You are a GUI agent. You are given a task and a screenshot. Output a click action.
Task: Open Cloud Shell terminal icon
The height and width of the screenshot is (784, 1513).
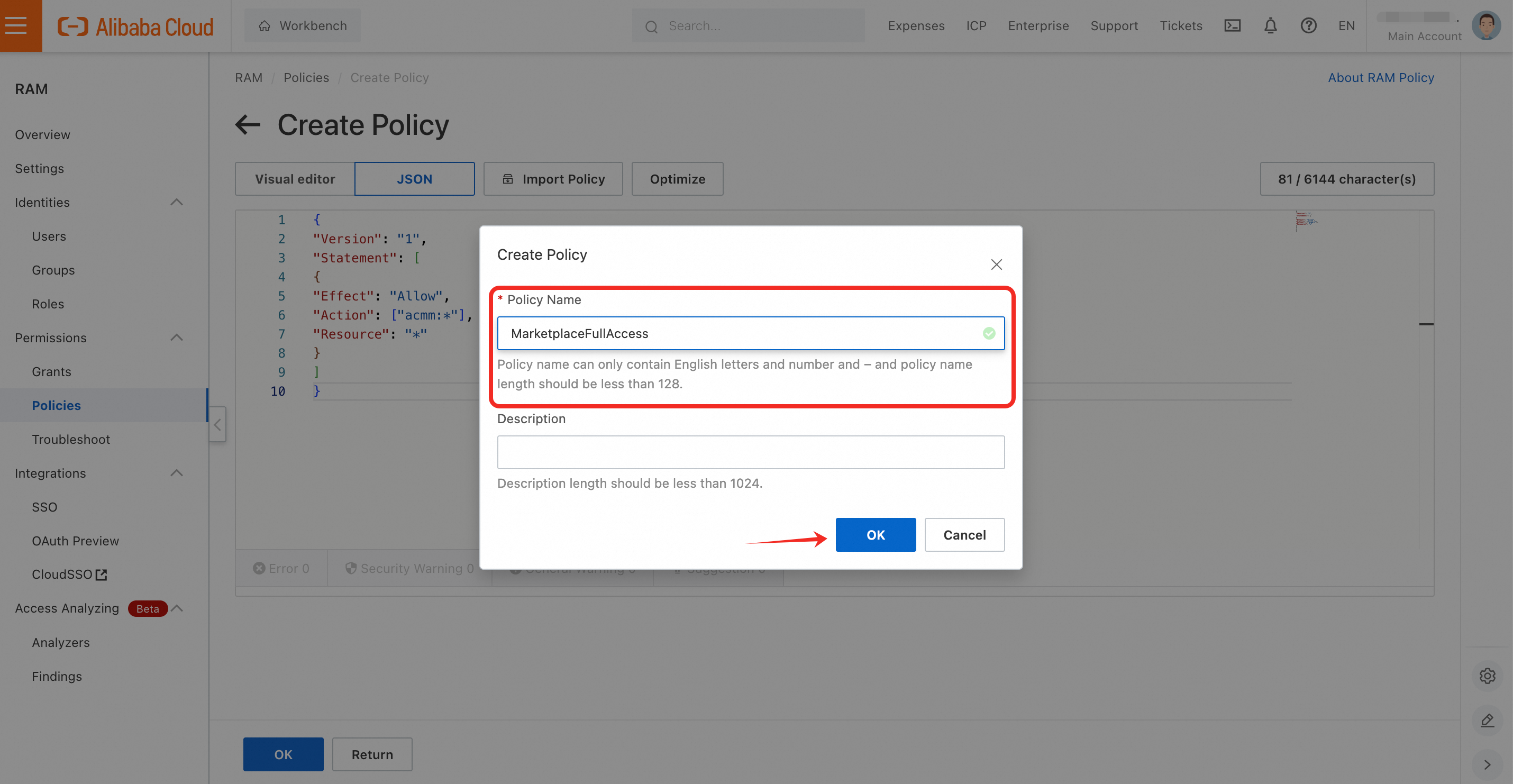coord(1232,26)
